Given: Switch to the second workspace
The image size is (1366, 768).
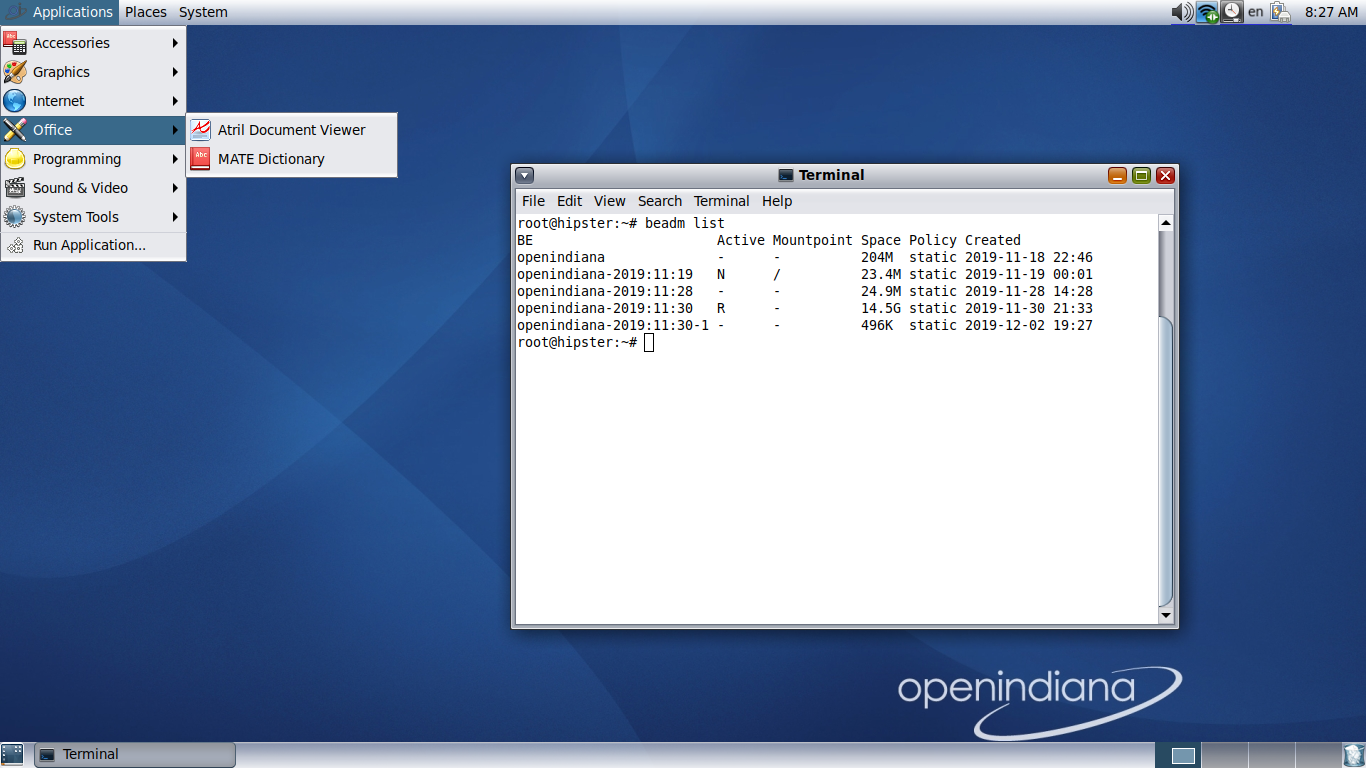Looking at the screenshot, I should (x=1224, y=755).
